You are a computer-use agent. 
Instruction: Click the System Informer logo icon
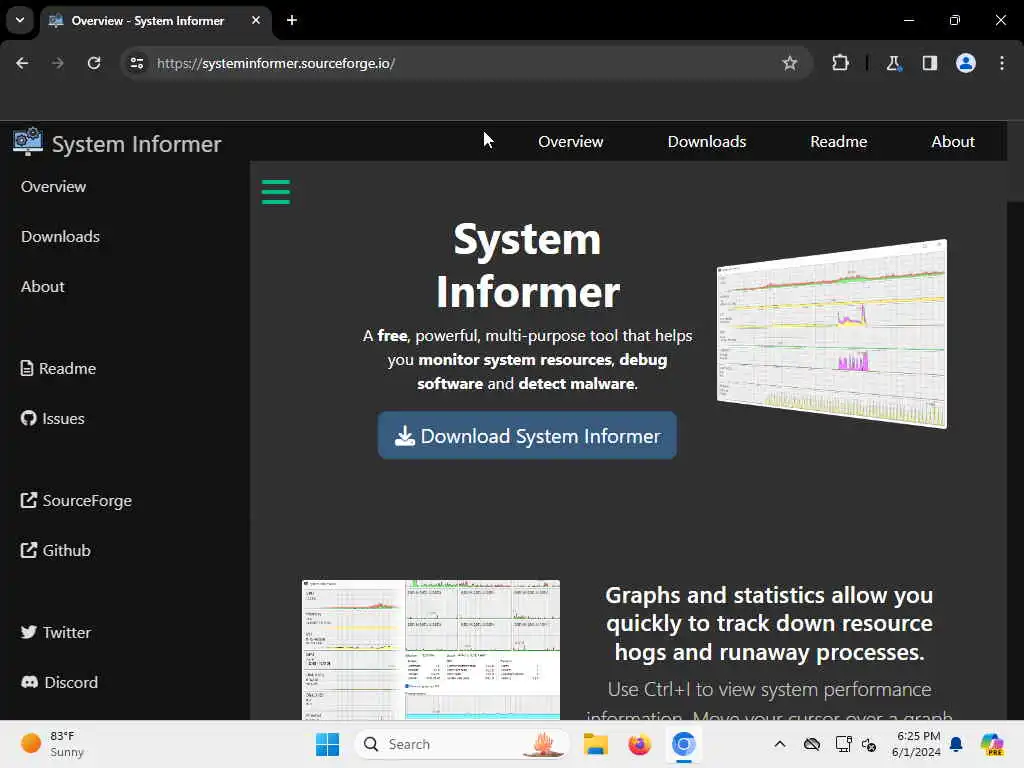coord(27,142)
